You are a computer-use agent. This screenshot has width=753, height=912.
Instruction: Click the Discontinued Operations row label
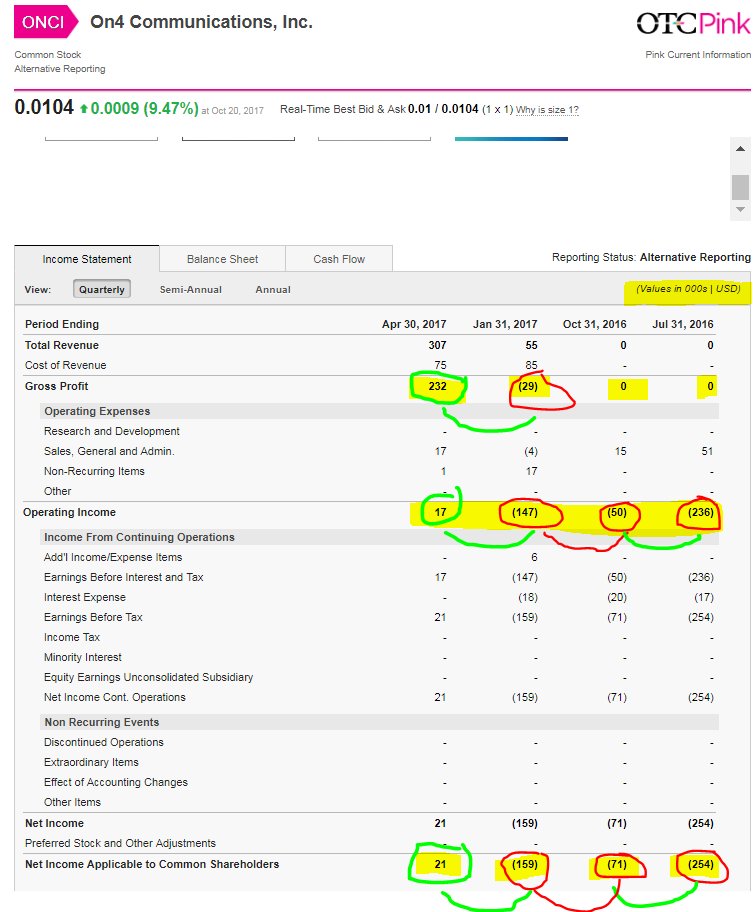[104, 742]
